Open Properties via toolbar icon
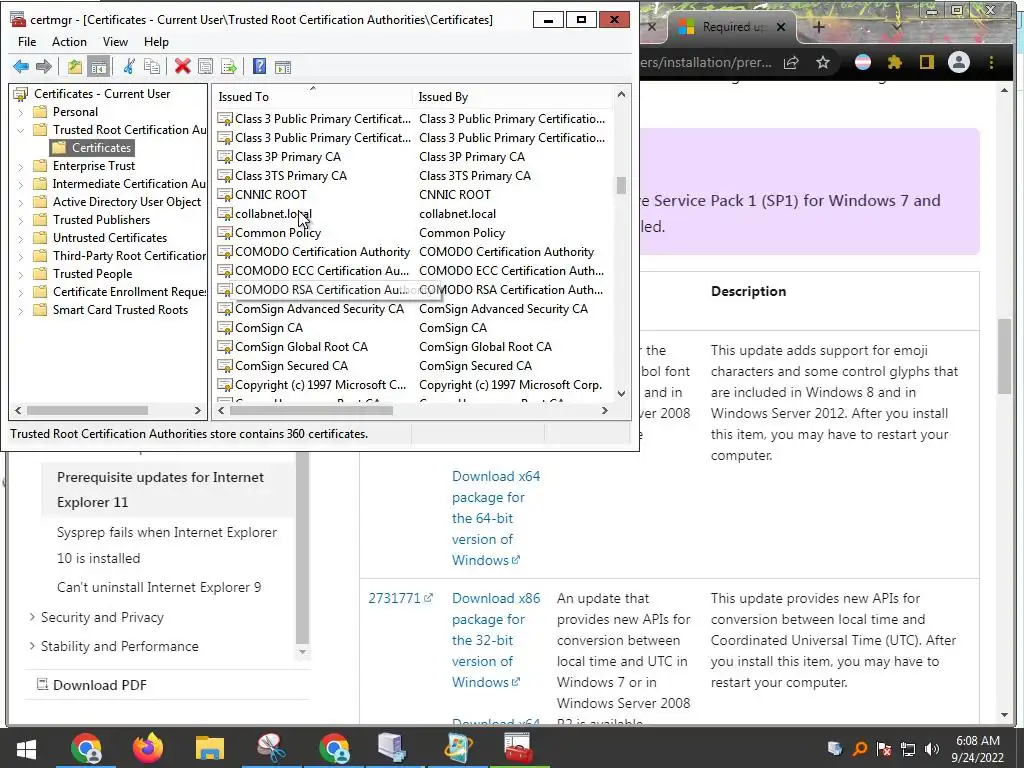The image size is (1024, 768). (x=206, y=67)
